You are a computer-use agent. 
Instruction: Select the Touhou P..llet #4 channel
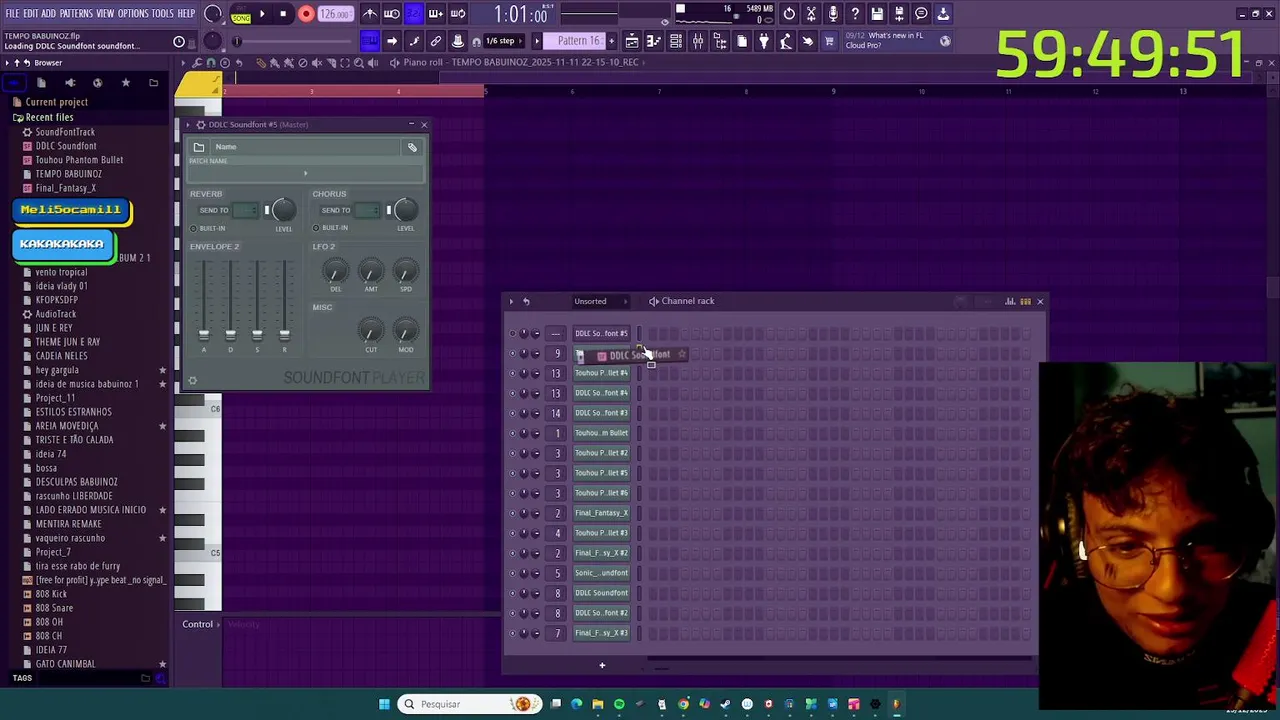(601, 373)
